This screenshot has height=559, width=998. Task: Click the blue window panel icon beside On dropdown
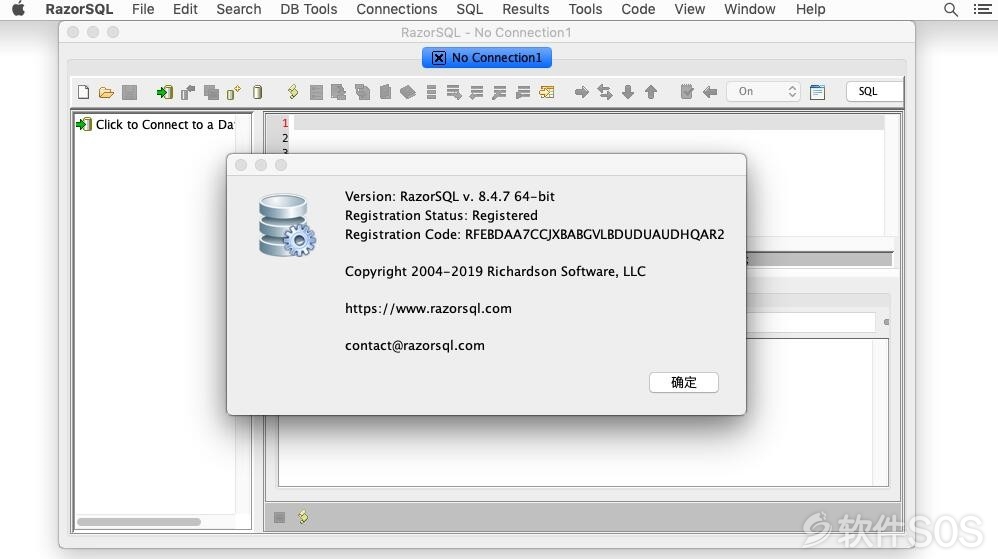point(817,92)
